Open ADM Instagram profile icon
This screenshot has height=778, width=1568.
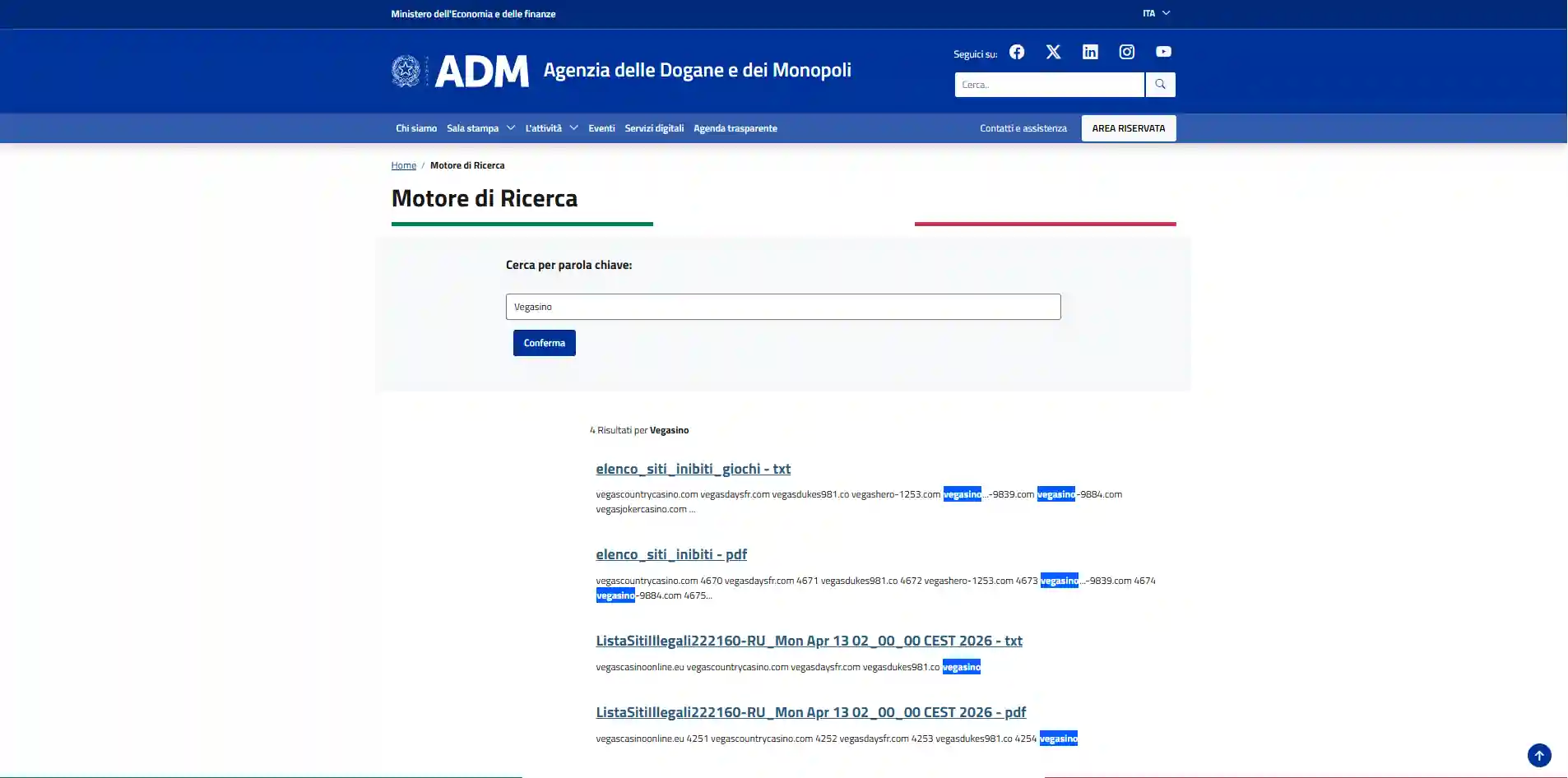pyautogui.click(x=1127, y=52)
